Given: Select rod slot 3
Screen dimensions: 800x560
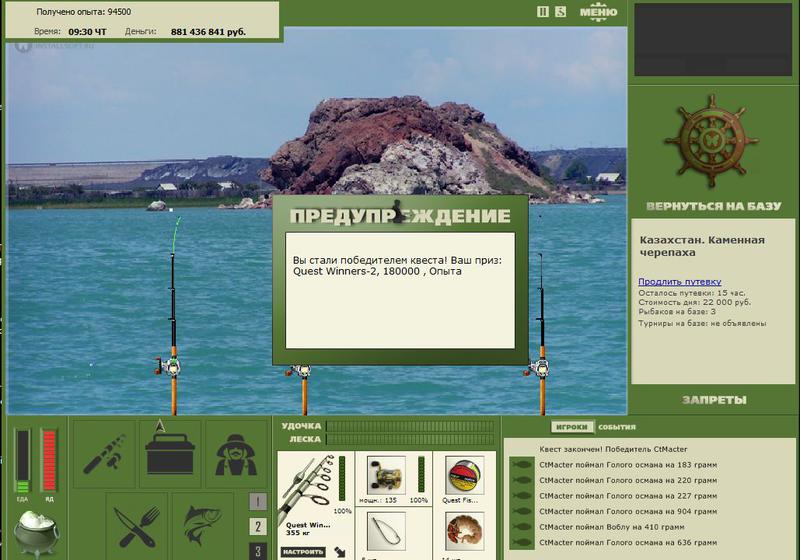Looking at the screenshot, I should [x=258, y=551].
